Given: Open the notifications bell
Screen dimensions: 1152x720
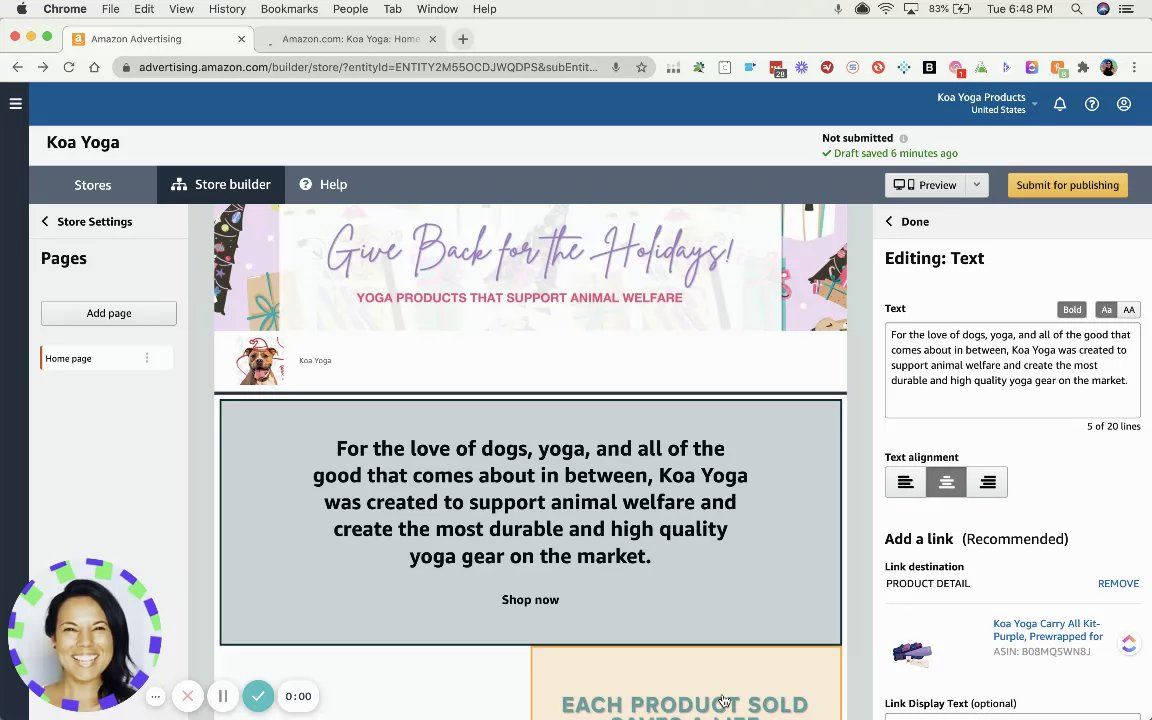Looking at the screenshot, I should 1059,104.
